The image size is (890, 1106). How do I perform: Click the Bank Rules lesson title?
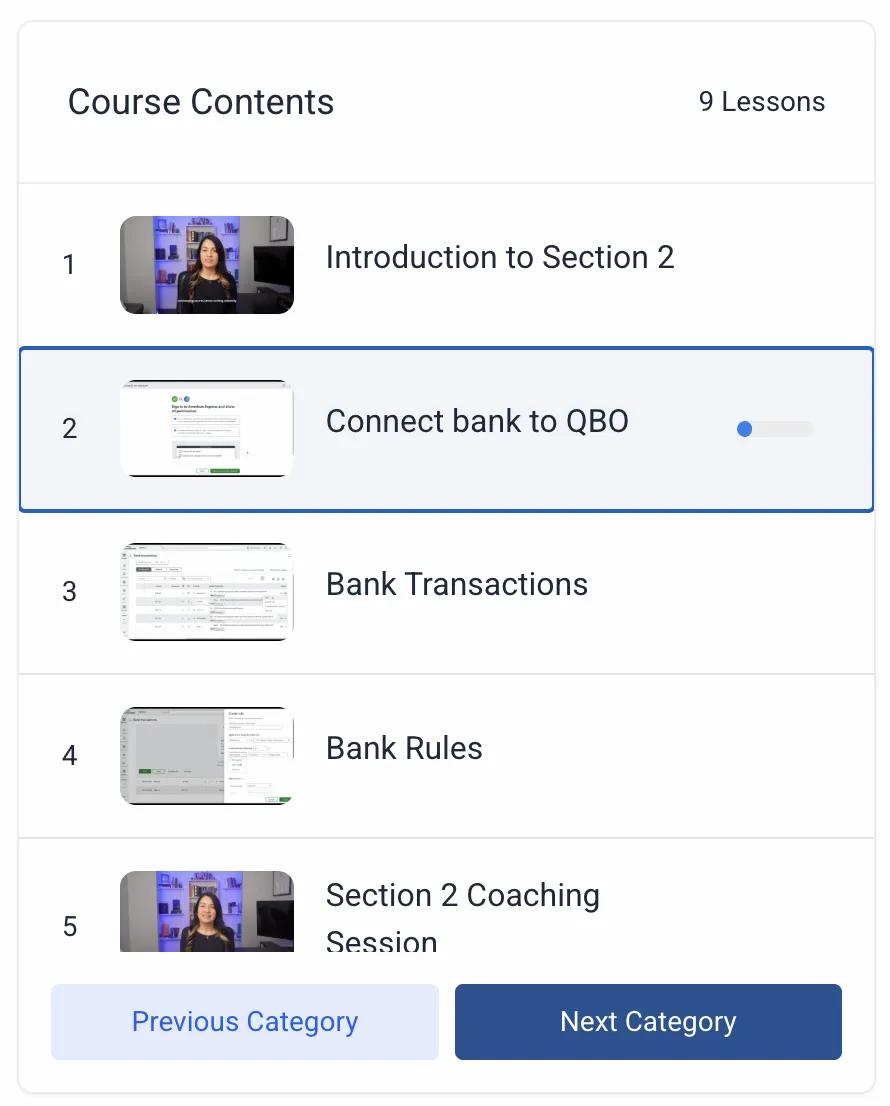click(404, 748)
